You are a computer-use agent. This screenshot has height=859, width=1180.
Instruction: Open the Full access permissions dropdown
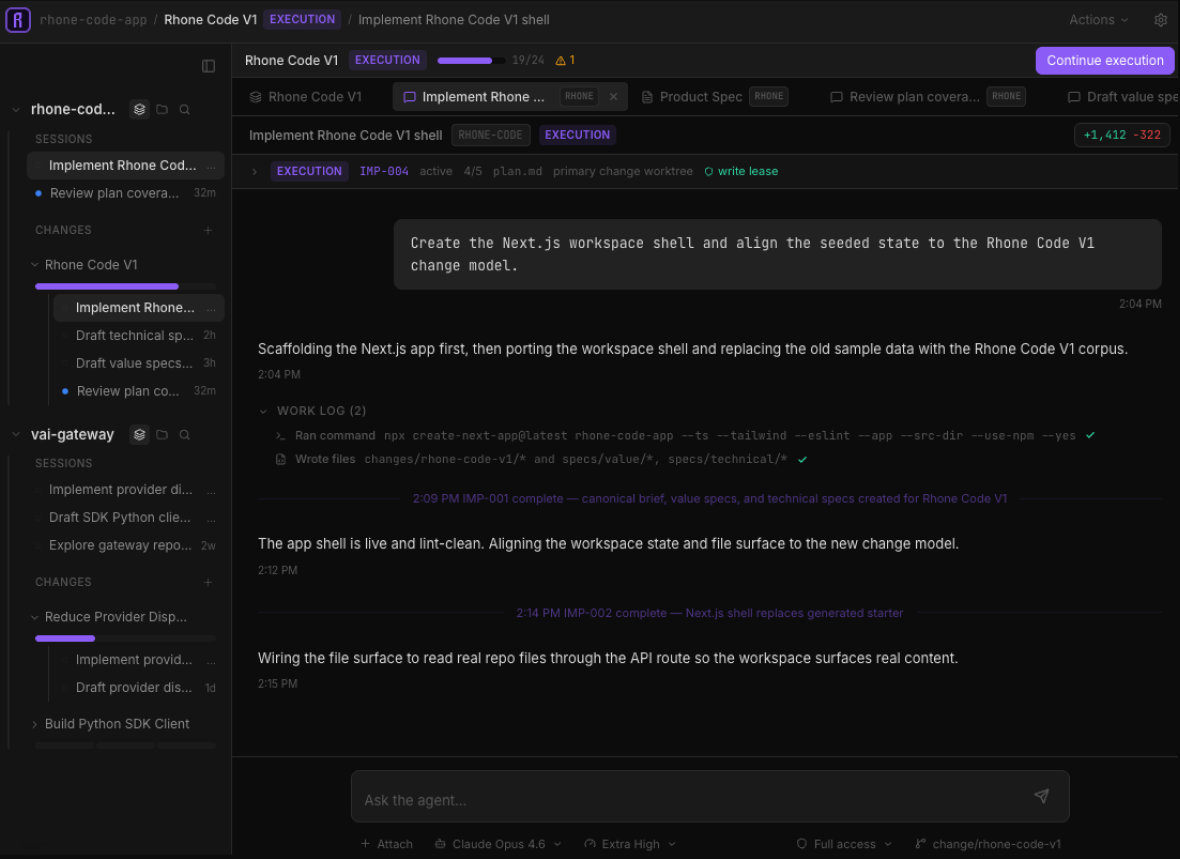click(844, 844)
